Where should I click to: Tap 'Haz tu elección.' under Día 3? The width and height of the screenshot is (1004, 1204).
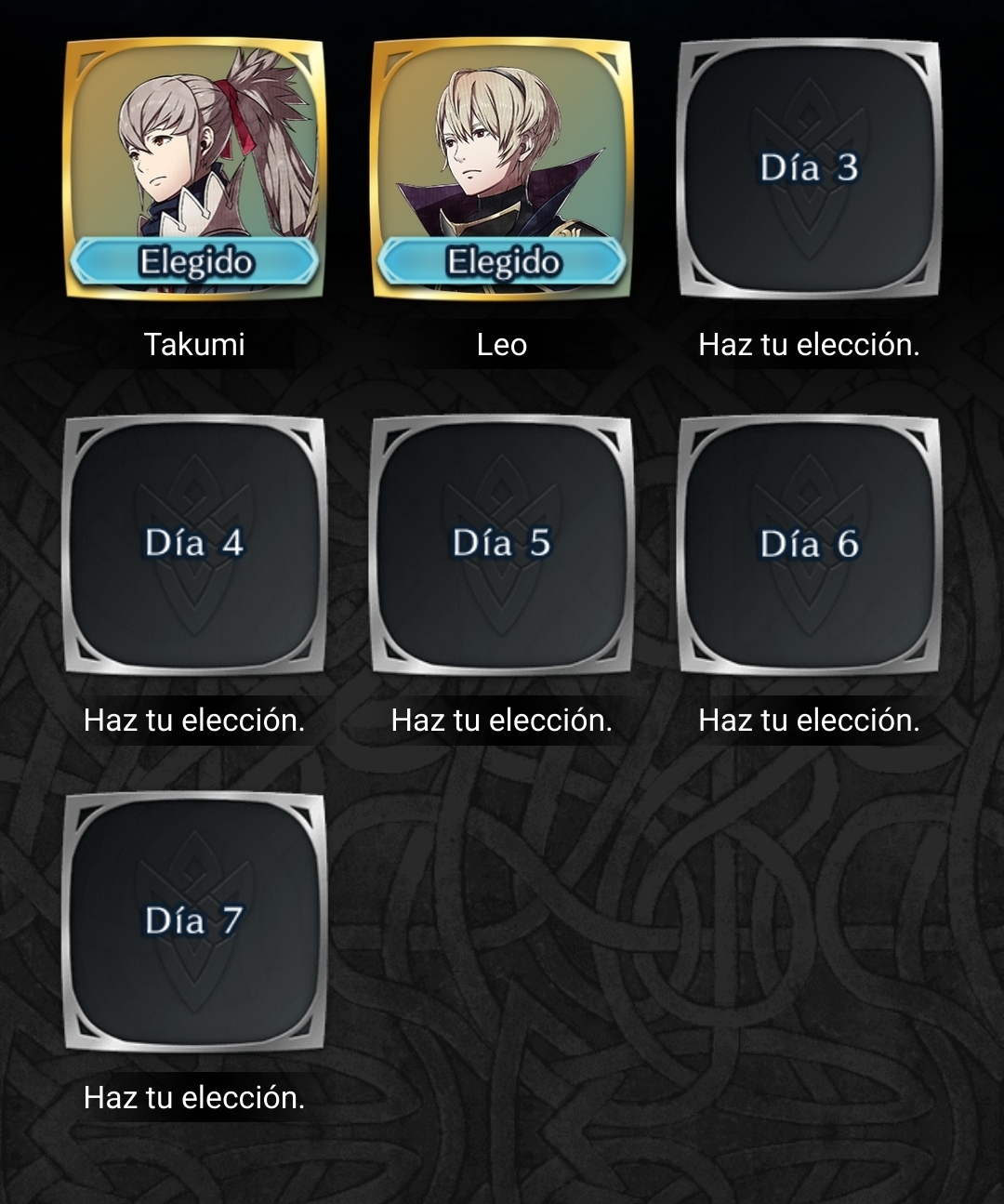point(809,345)
